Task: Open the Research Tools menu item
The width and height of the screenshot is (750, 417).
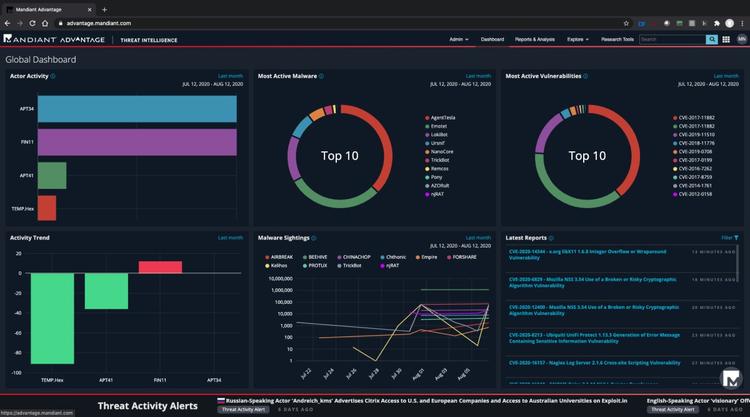Action: tap(615, 40)
